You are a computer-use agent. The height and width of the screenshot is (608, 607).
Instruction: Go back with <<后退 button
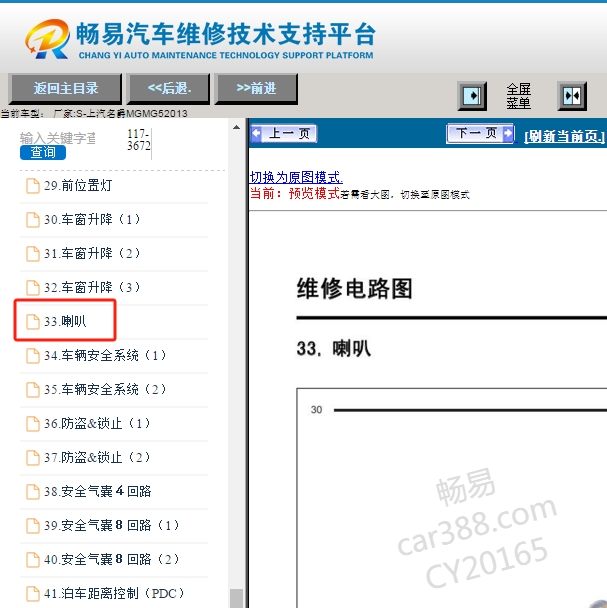(169, 89)
